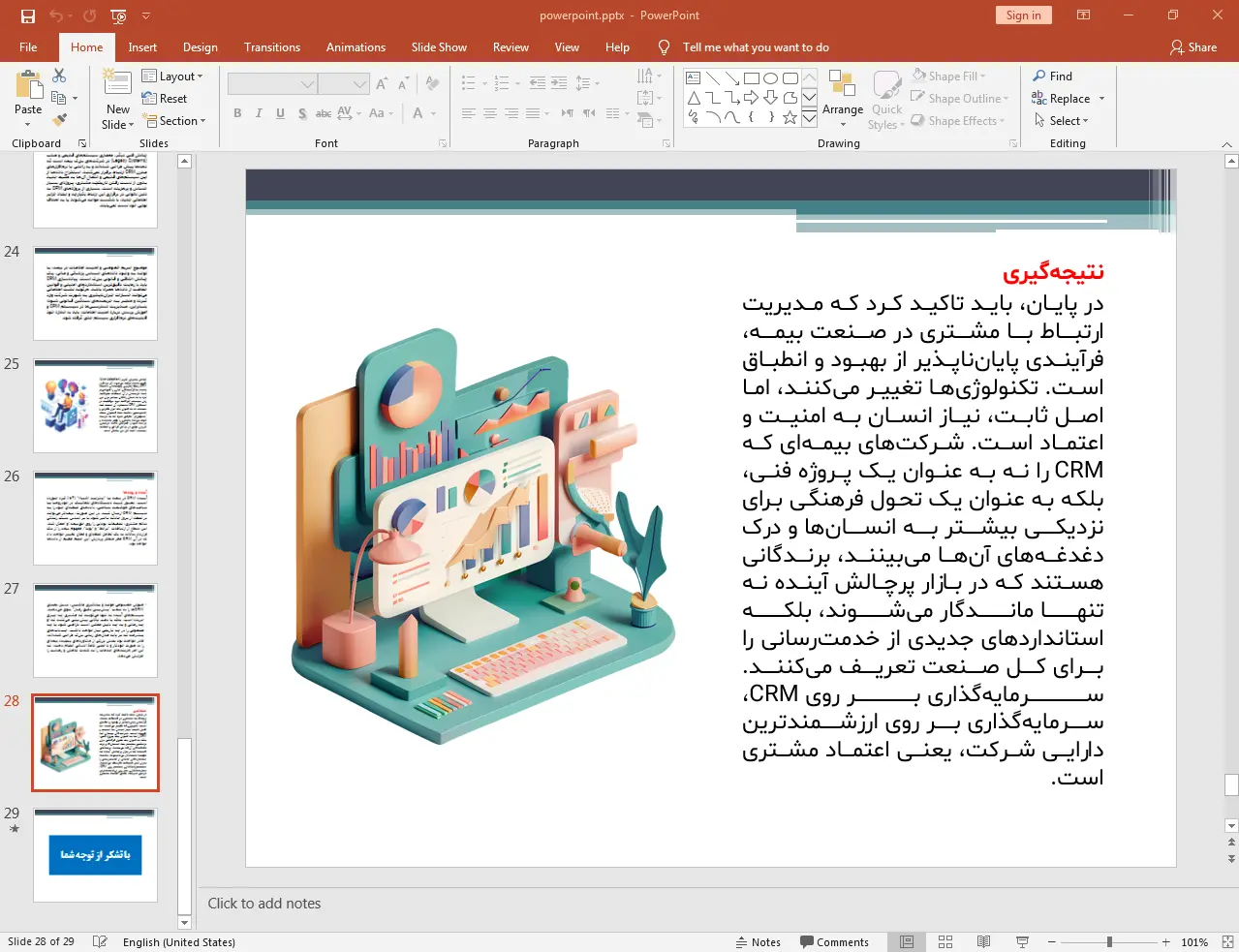Open Reading View in status bar
This screenshot has width=1239, height=952.
click(x=983, y=942)
